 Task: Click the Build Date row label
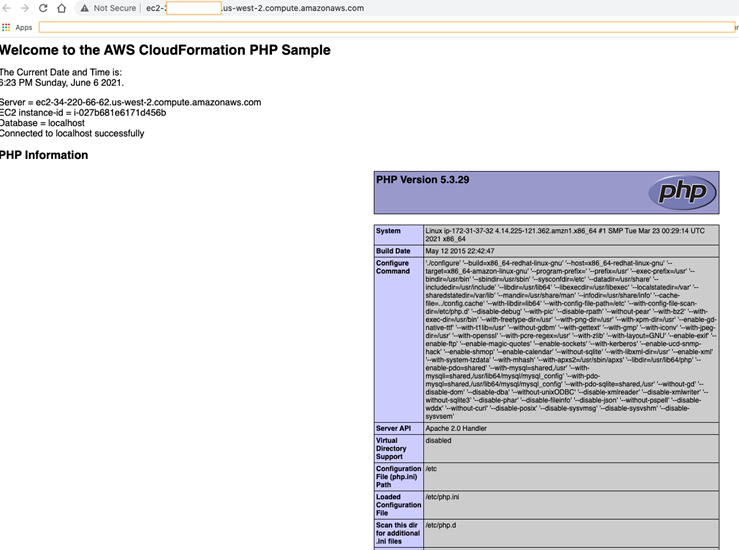tap(393, 251)
